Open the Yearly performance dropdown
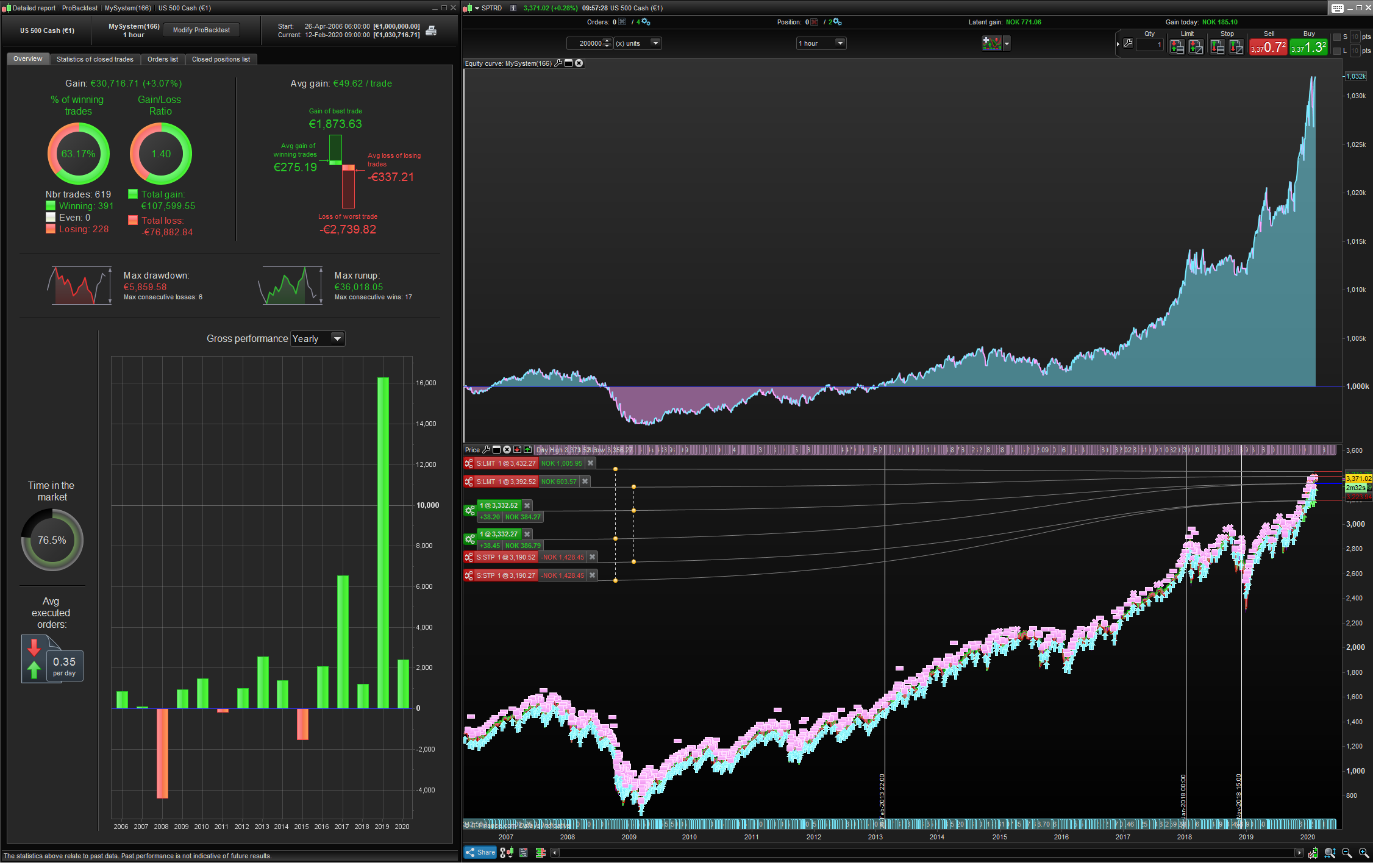 [337, 338]
